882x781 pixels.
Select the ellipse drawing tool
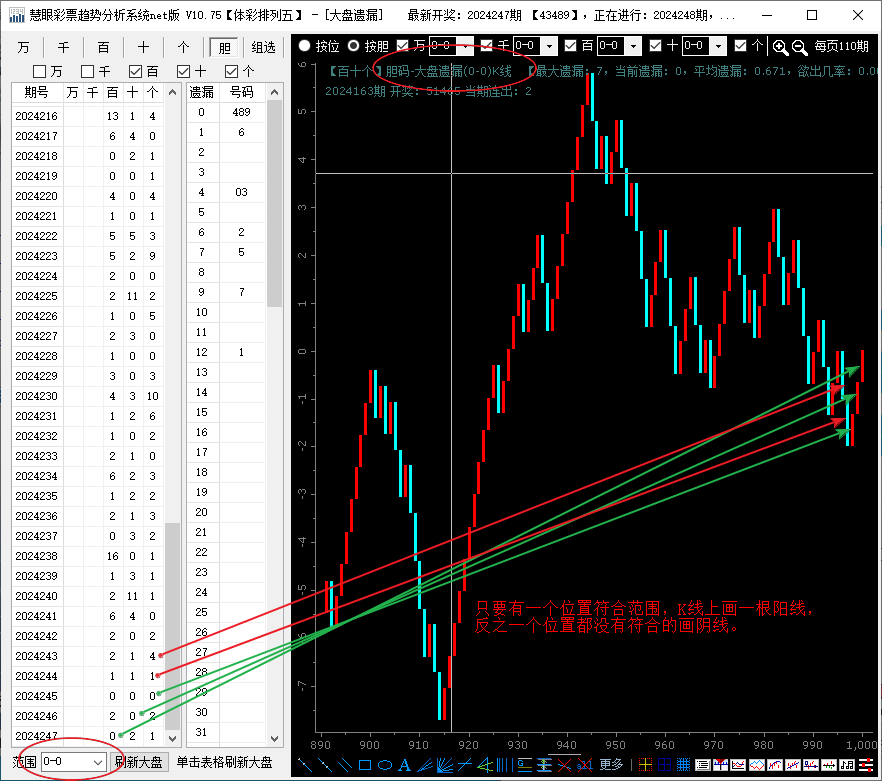point(384,765)
